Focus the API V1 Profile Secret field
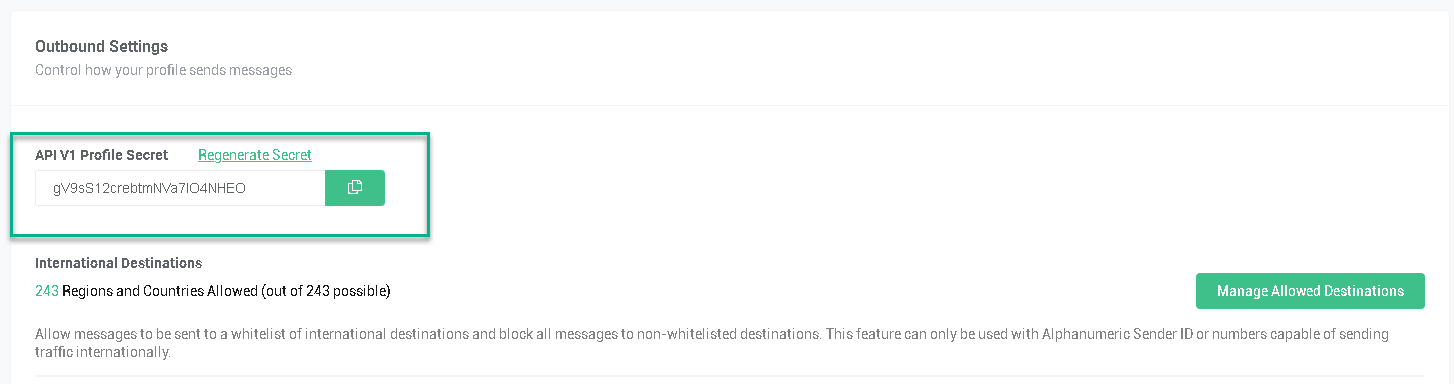 tap(180, 188)
